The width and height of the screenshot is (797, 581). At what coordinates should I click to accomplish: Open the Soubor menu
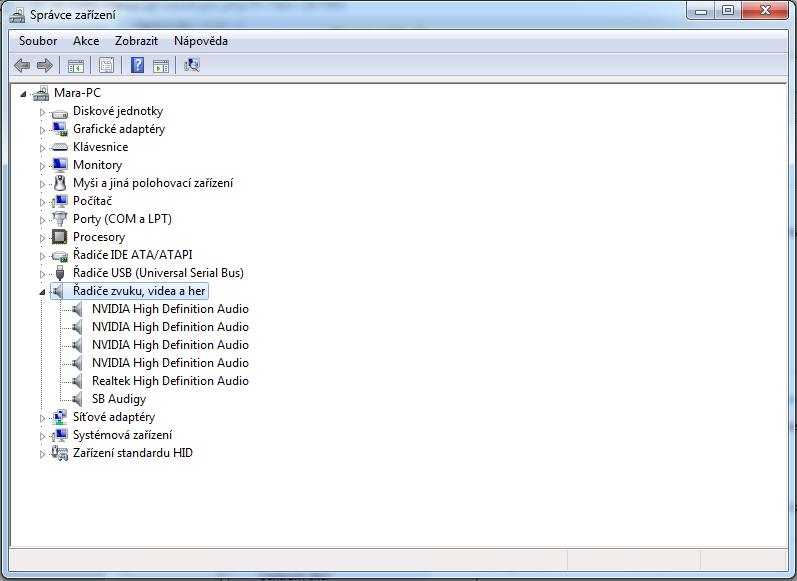[38, 41]
